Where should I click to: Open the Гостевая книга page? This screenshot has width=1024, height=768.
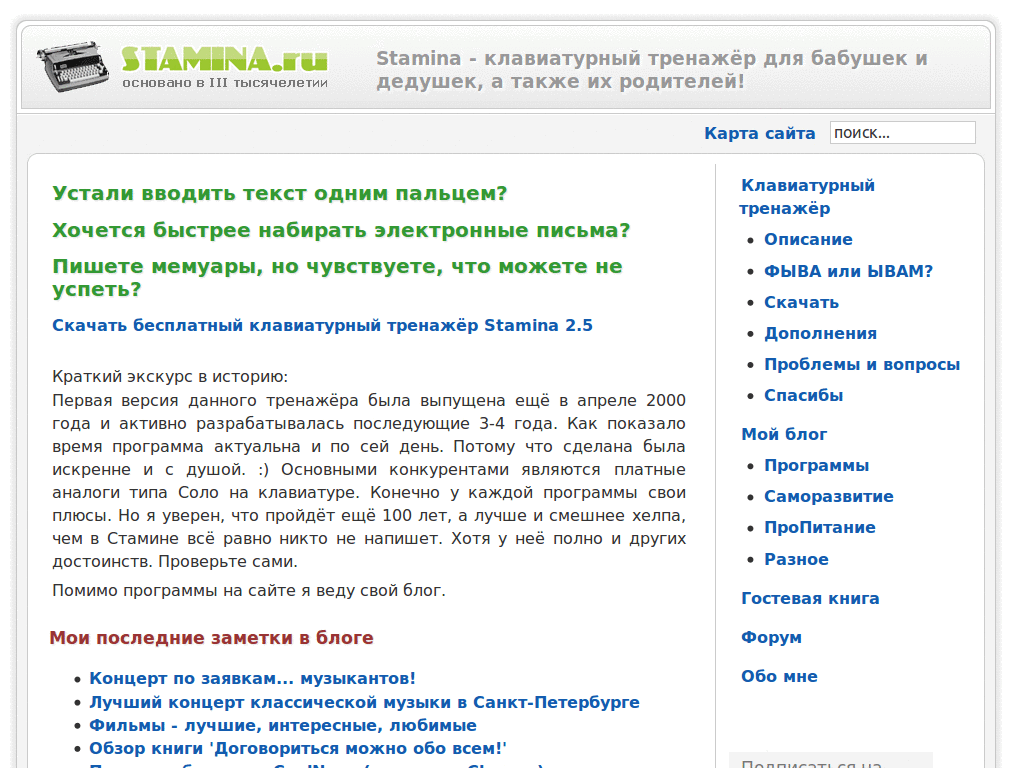pos(810,598)
